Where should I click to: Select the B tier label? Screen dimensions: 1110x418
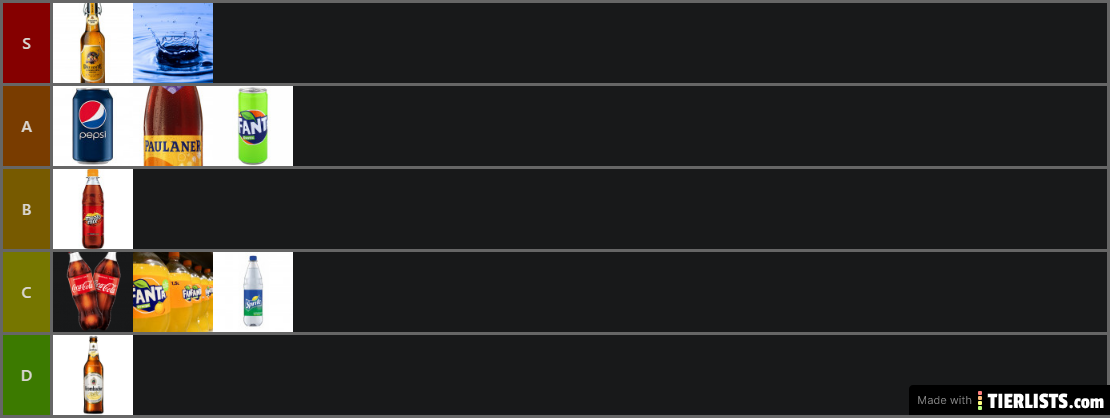26,209
